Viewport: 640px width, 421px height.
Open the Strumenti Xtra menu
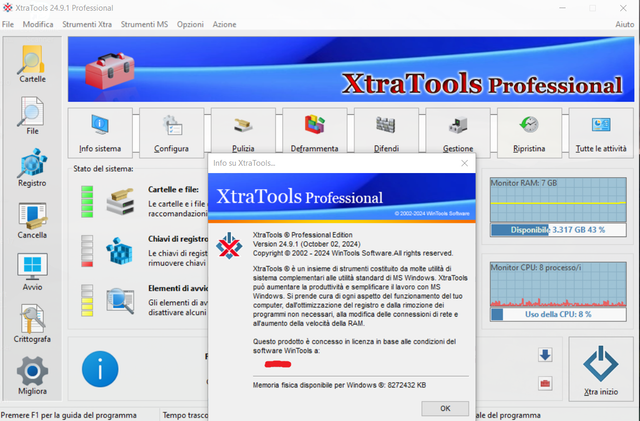click(x=87, y=25)
